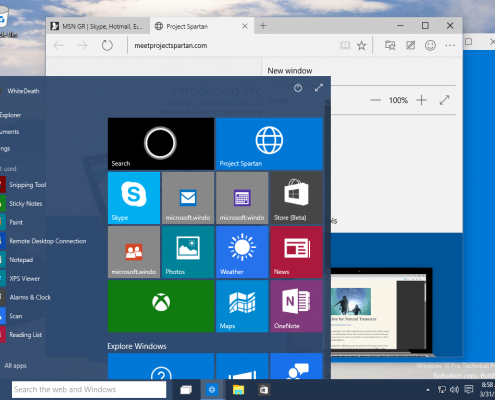Image resolution: width=495 pixels, height=400 pixels.
Task: Open the Skype tile
Action: (x=134, y=198)
